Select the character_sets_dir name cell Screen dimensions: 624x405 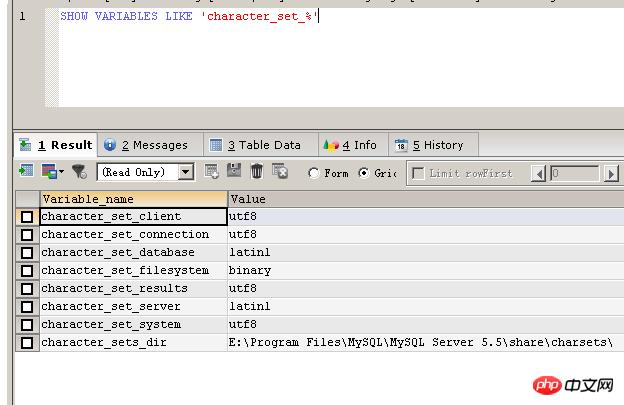coord(134,342)
